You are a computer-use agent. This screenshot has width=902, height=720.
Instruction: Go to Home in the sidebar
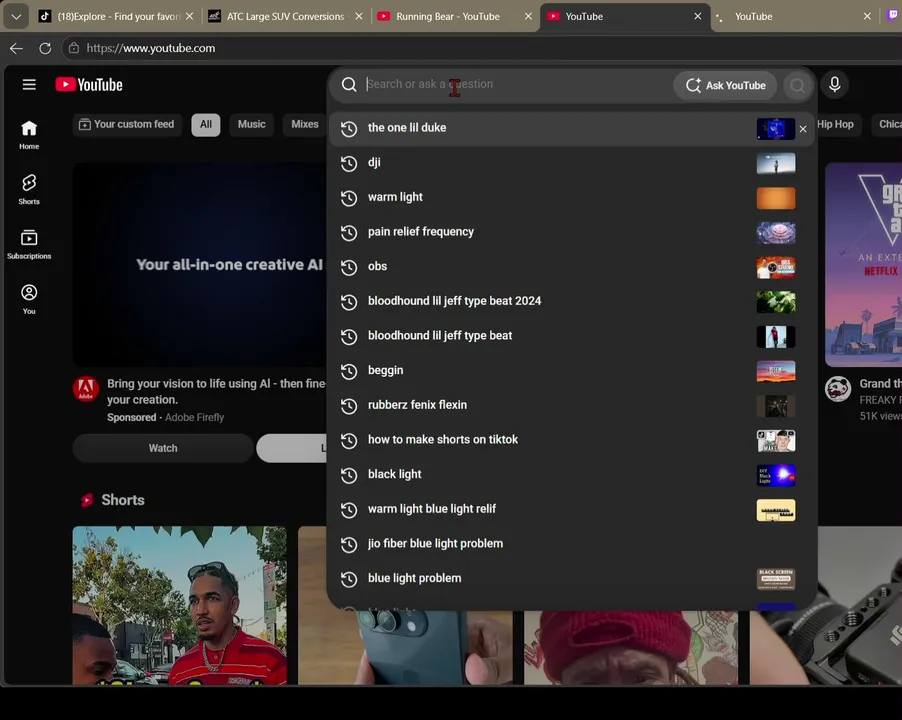click(29, 135)
